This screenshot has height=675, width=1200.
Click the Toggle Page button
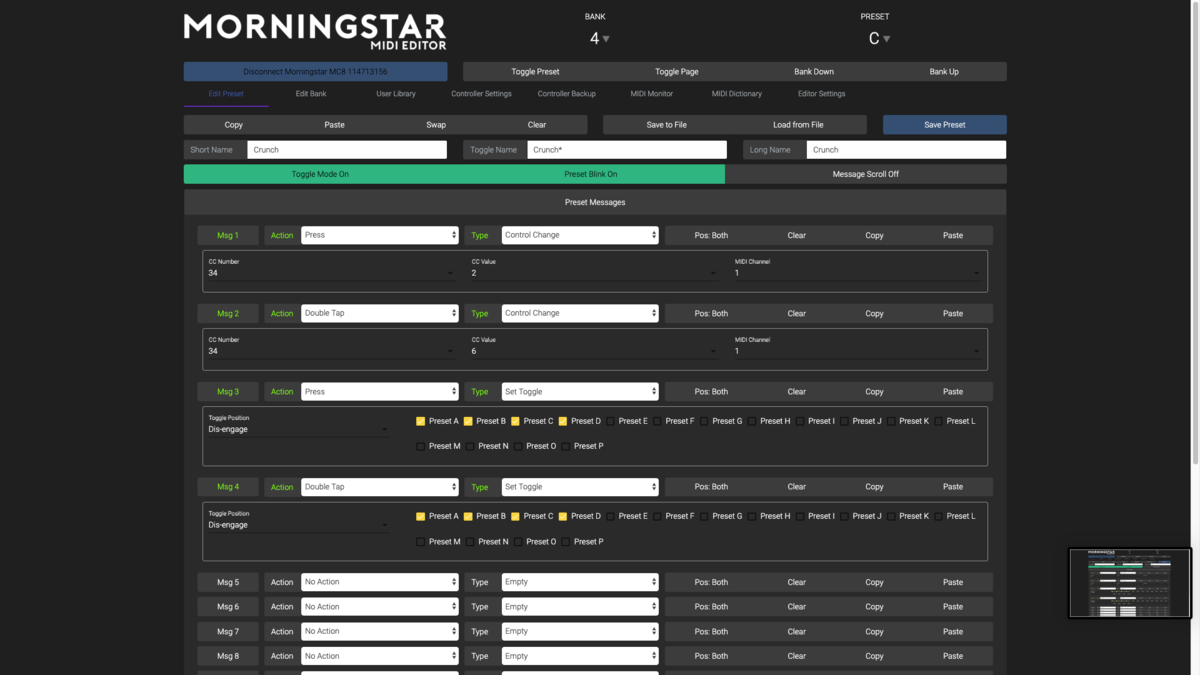676,72
